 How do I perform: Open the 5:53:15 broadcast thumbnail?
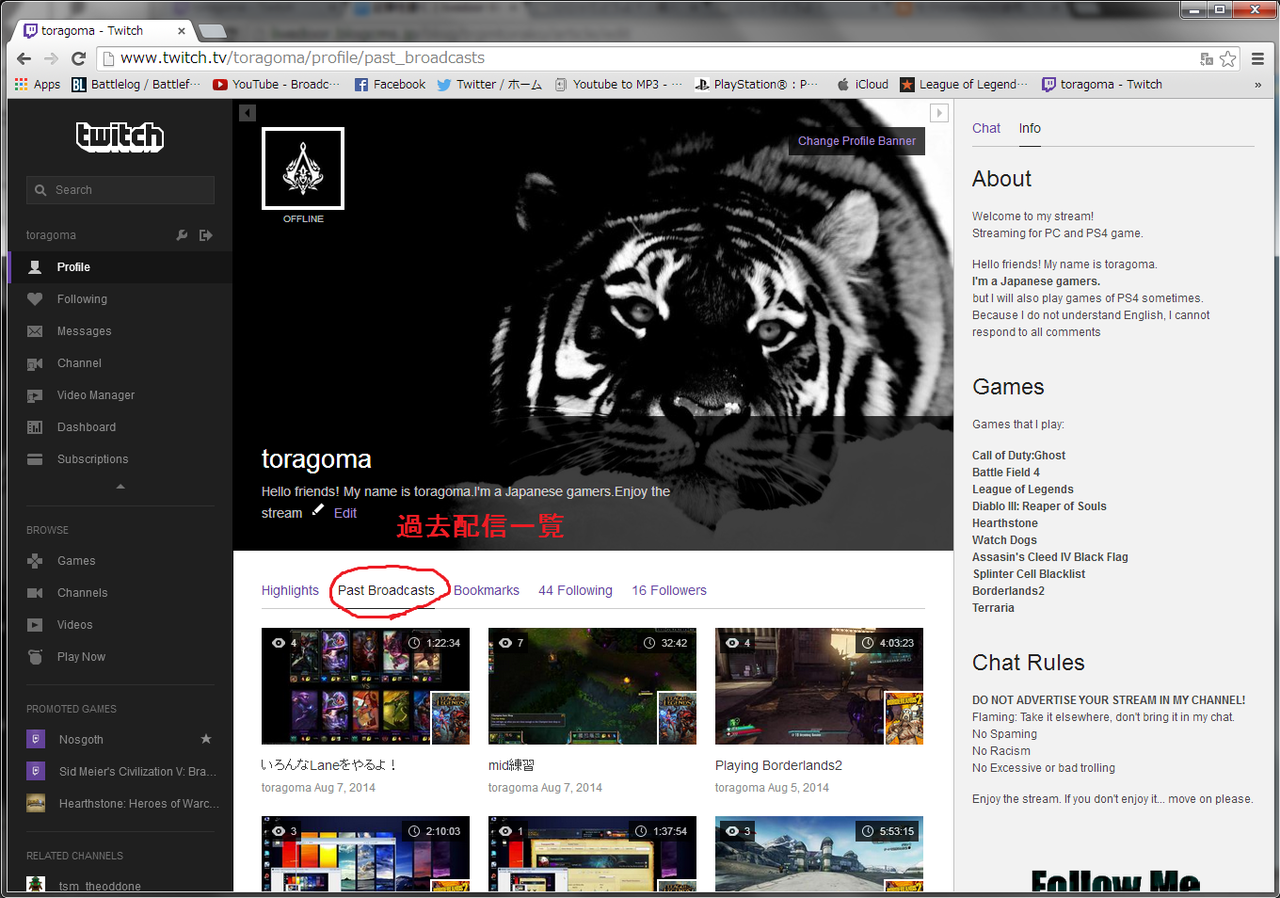coord(819,853)
